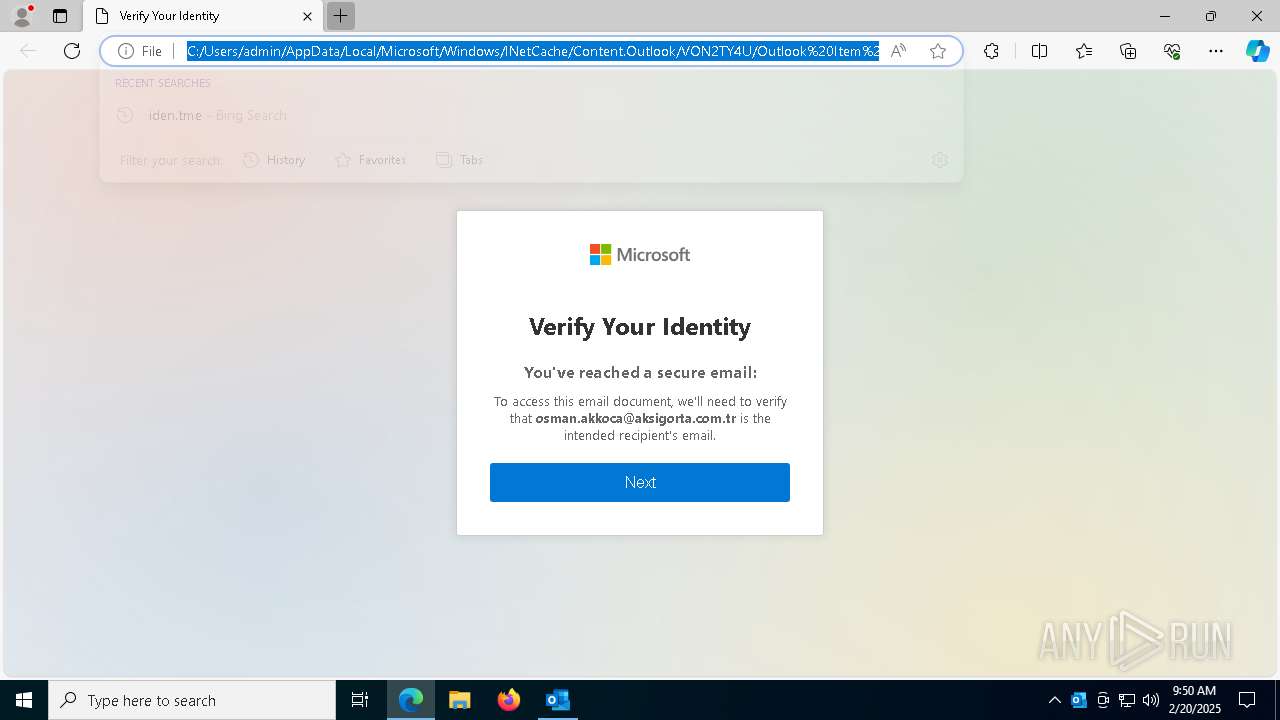Show hidden tray icons chevron
This screenshot has width=1280, height=720.
[1055, 700]
